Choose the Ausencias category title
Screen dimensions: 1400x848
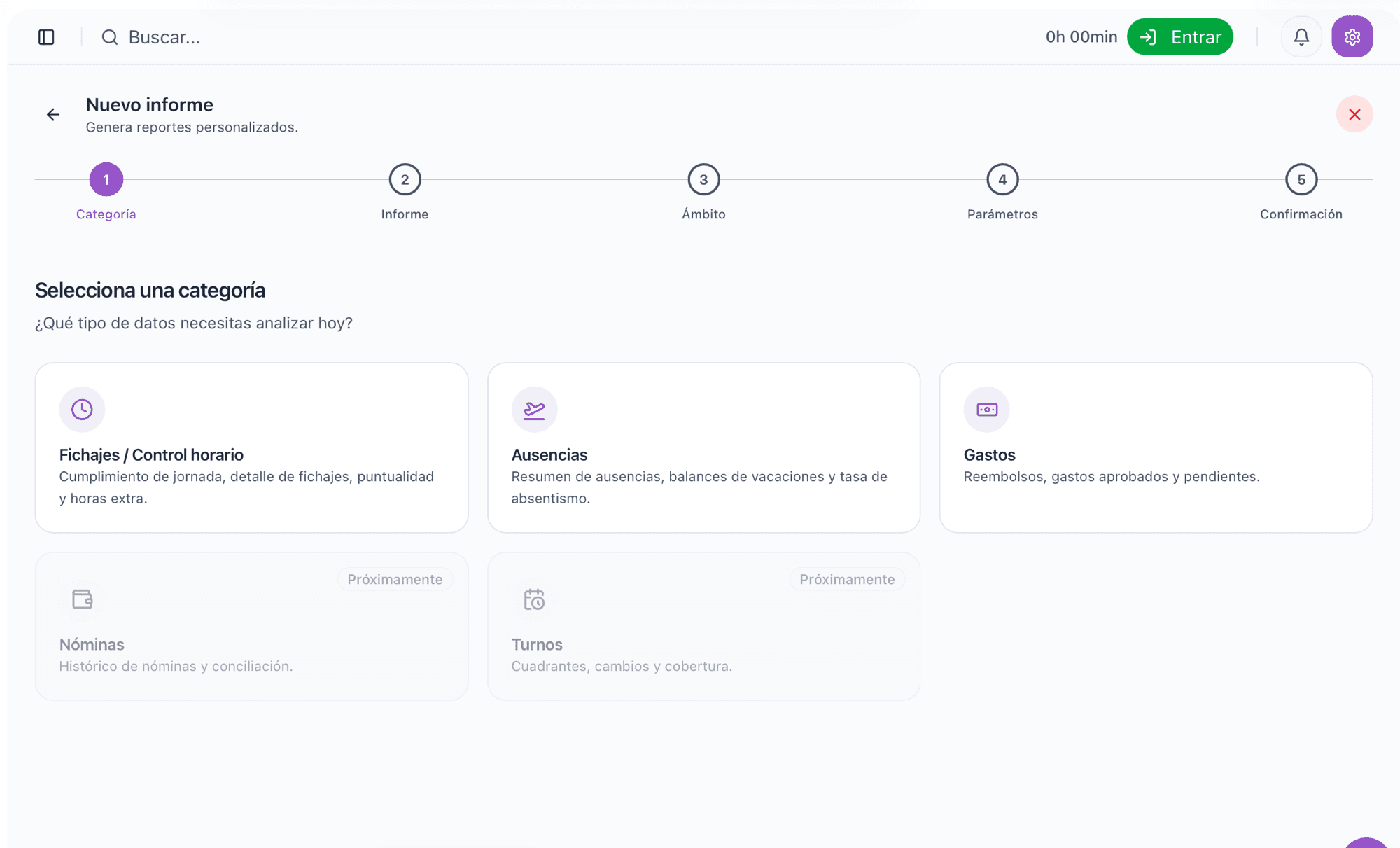pos(549,455)
